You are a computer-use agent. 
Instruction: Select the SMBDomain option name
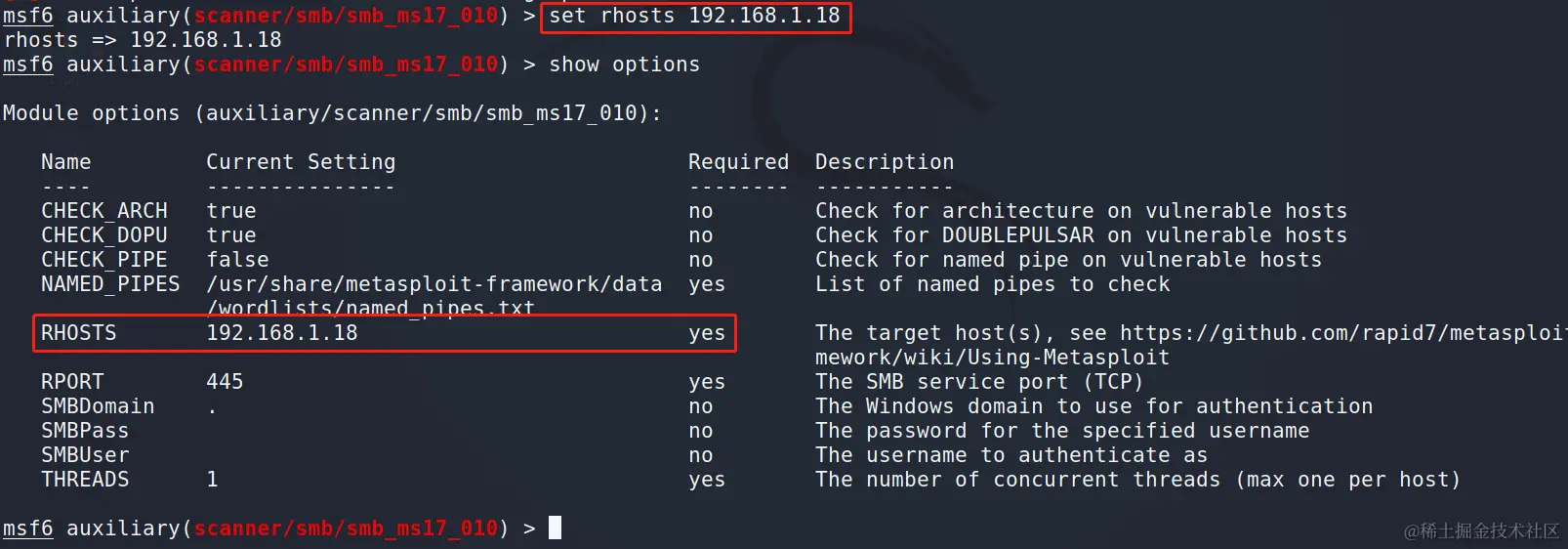click(x=98, y=406)
